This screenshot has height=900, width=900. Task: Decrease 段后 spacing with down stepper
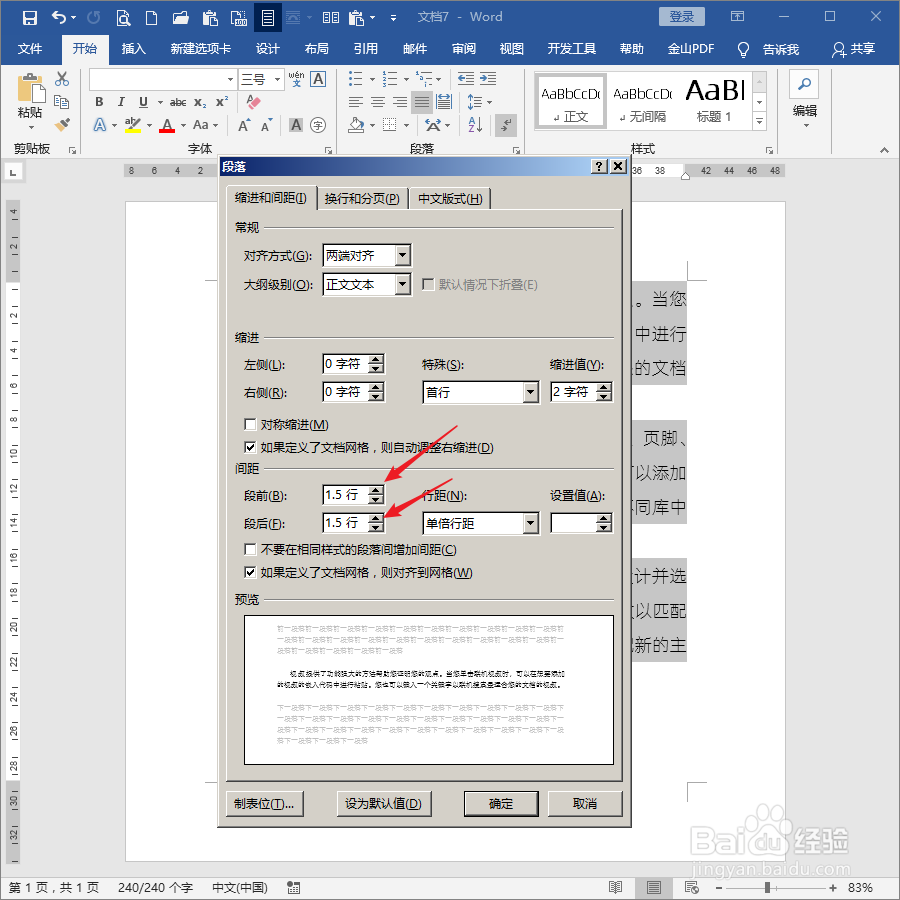click(376, 527)
